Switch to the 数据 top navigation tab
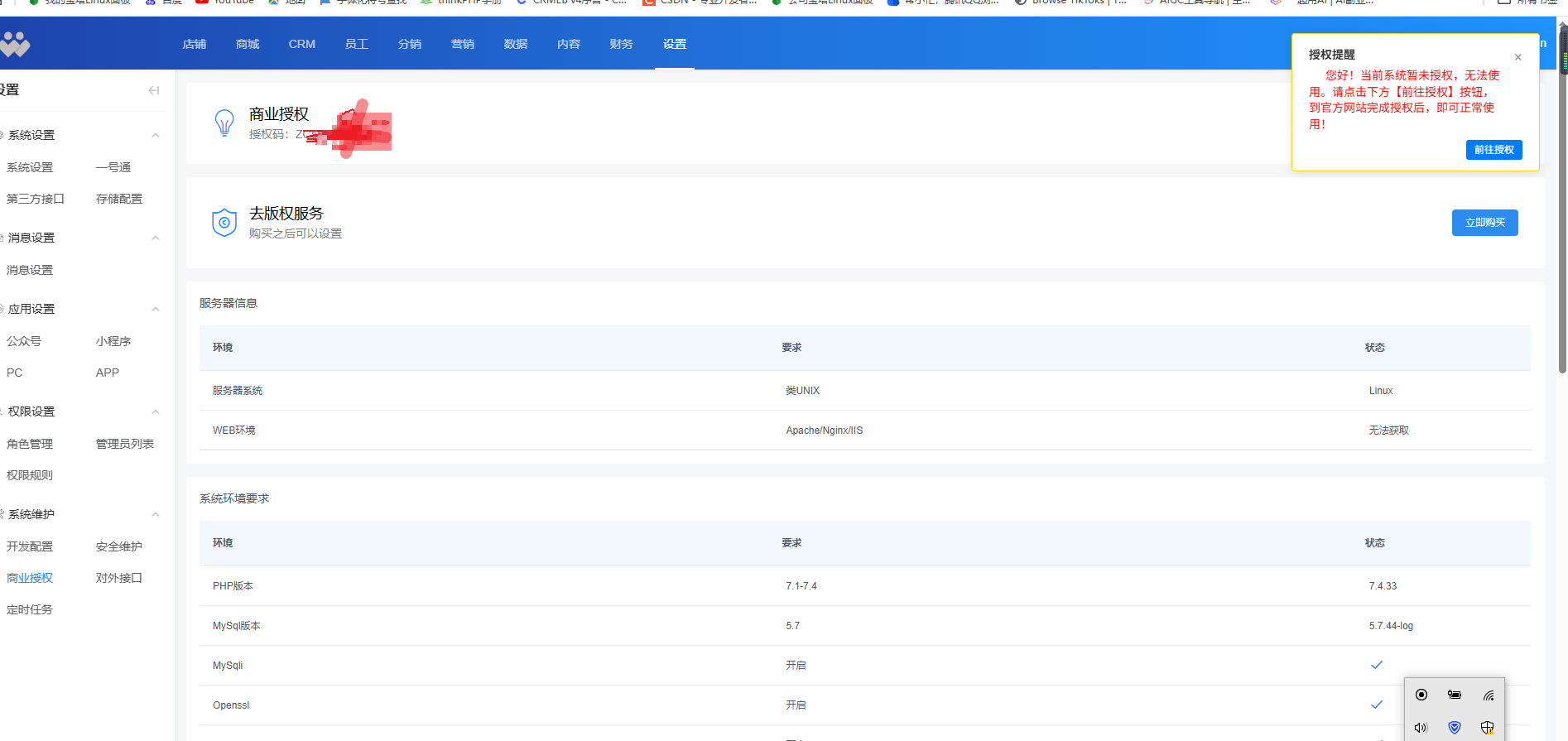Image resolution: width=1568 pixels, height=741 pixels. click(516, 44)
